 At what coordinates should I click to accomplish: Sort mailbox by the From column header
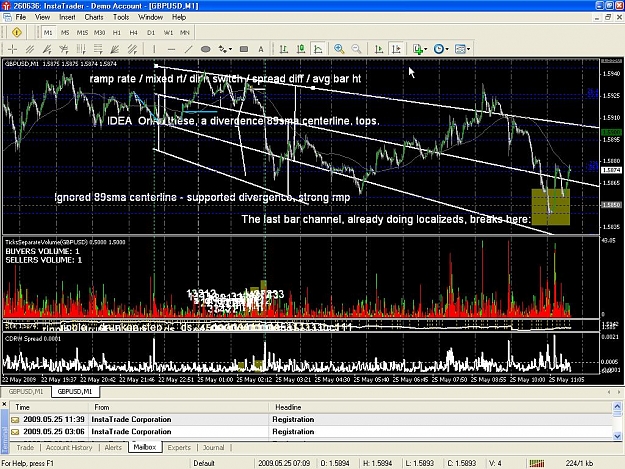coord(179,407)
